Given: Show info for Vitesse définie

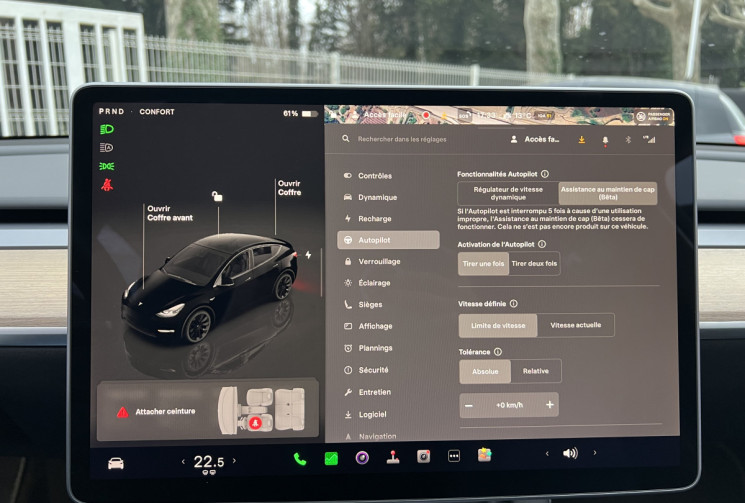Looking at the screenshot, I should (514, 304).
